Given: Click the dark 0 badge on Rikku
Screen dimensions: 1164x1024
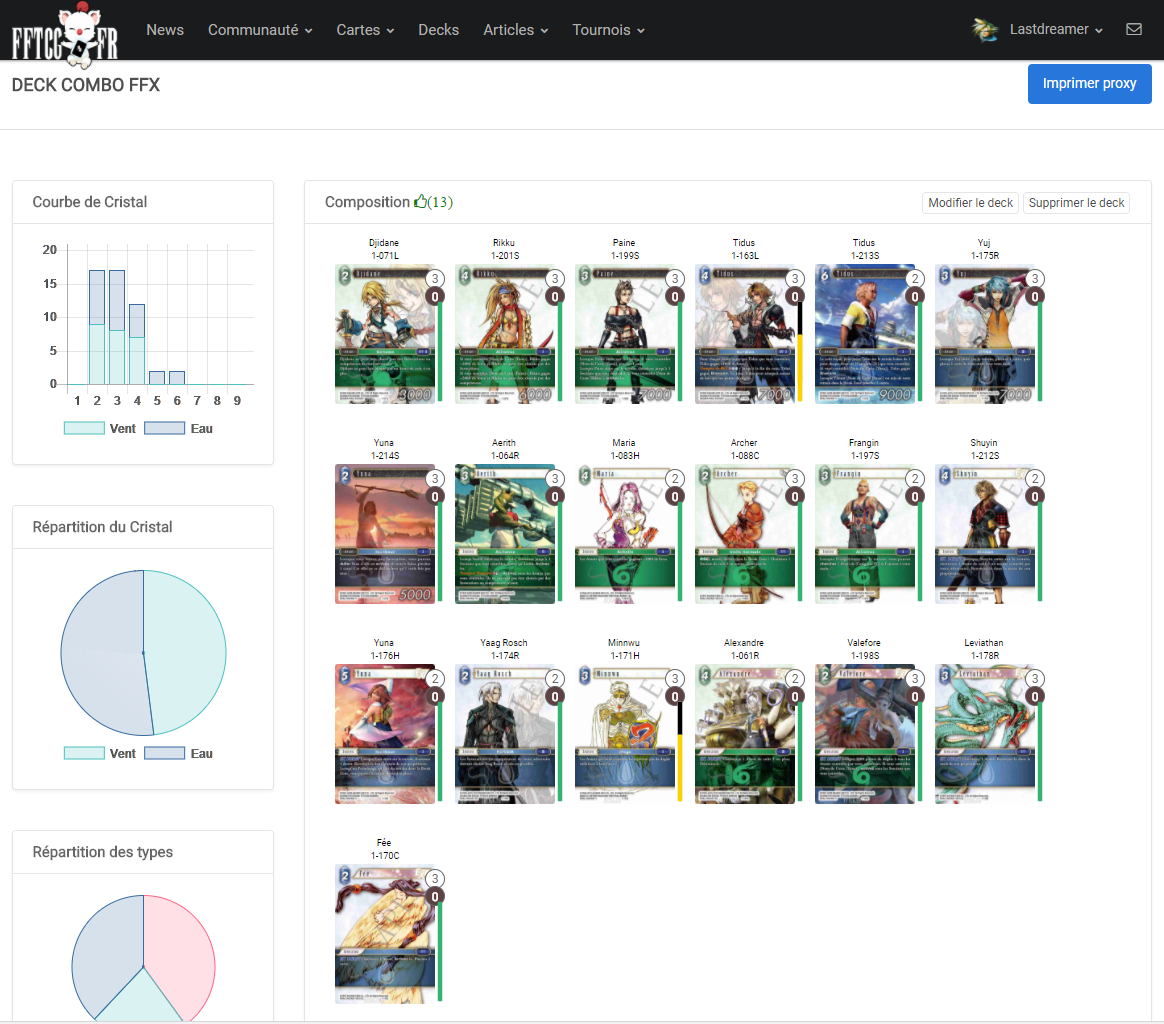Looking at the screenshot, I should (555, 296).
